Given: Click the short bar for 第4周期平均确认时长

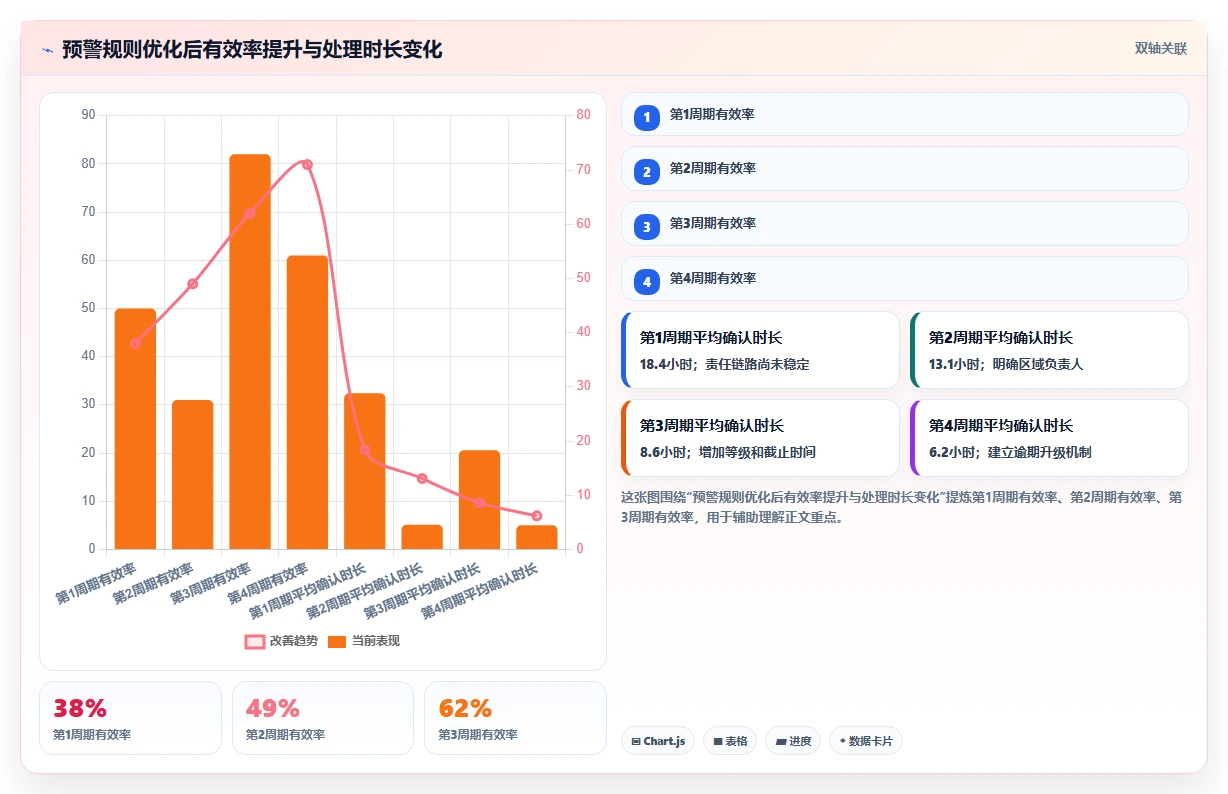Looking at the screenshot, I should pyautogui.click(x=537, y=537).
